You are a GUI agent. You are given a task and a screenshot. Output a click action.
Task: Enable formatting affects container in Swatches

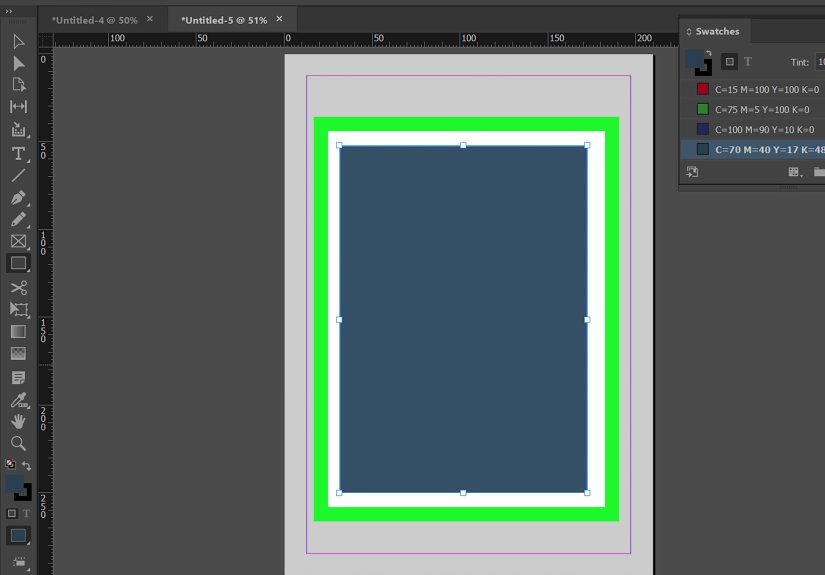point(729,62)
